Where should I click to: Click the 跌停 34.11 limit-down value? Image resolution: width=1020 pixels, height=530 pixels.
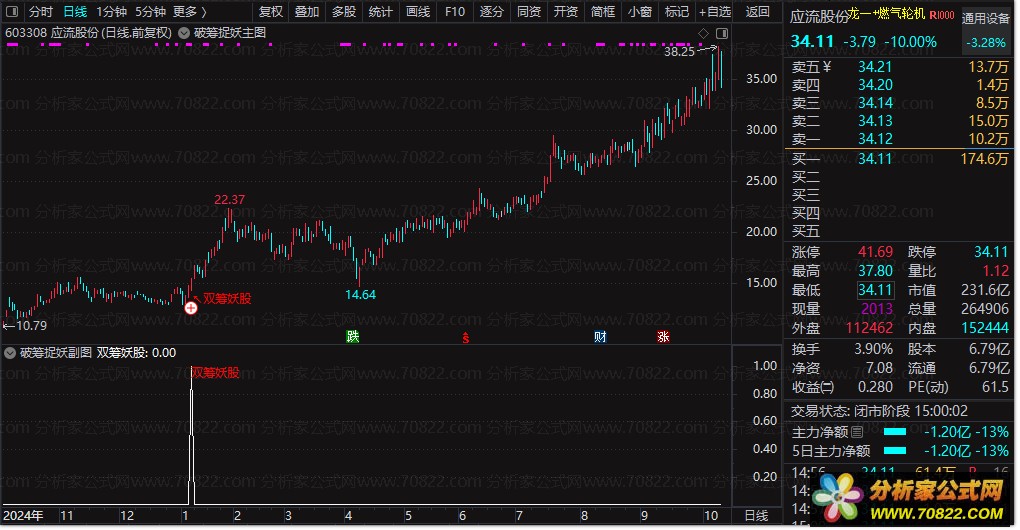coord(991,252)
